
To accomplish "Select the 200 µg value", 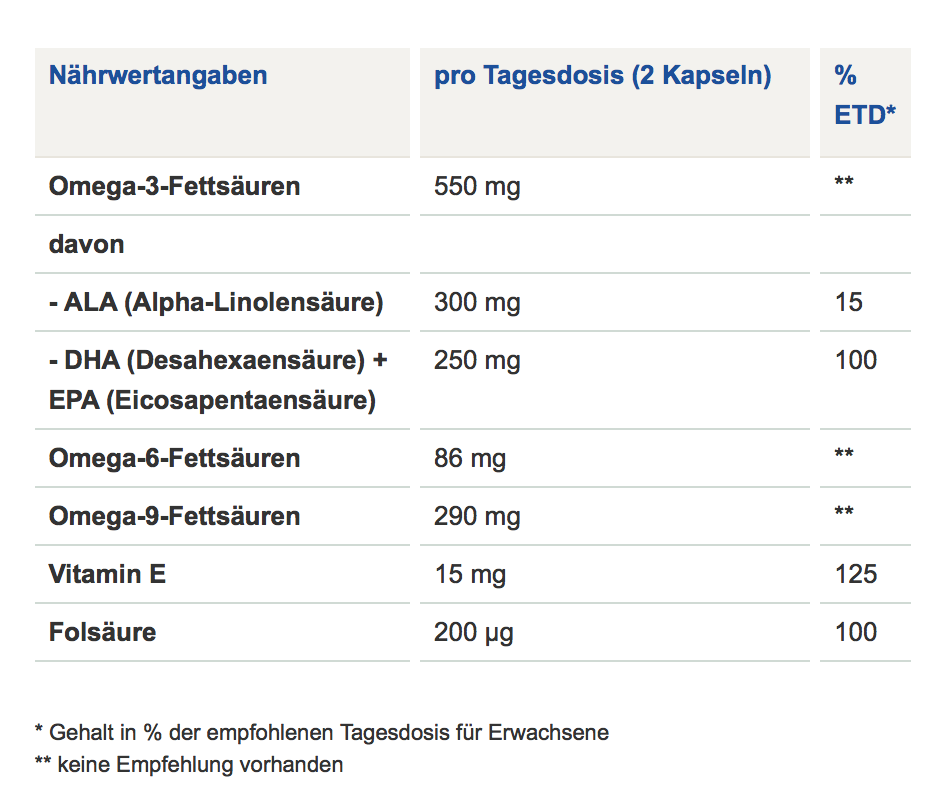I will (x=474, y=632).
